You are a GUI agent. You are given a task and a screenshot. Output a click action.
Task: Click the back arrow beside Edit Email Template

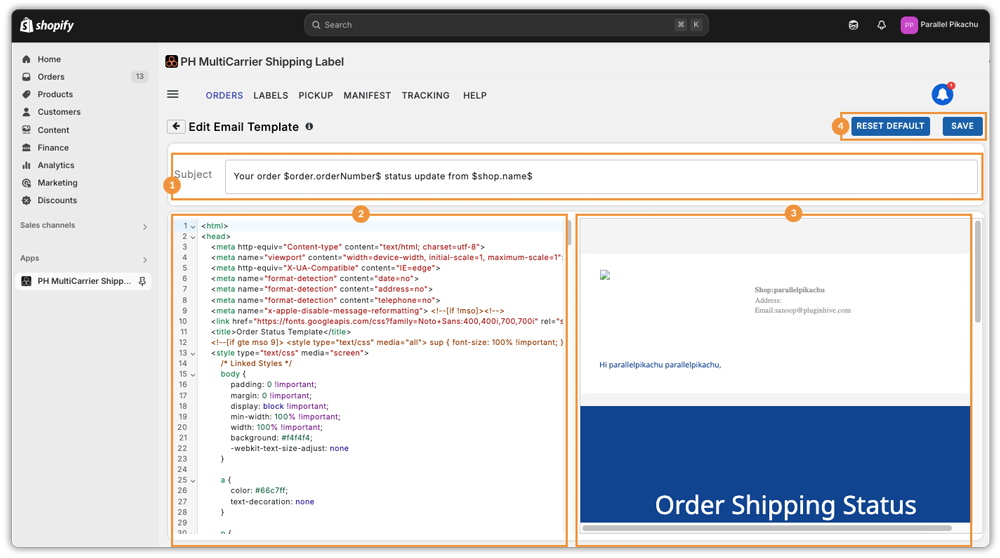click(176, 126)
